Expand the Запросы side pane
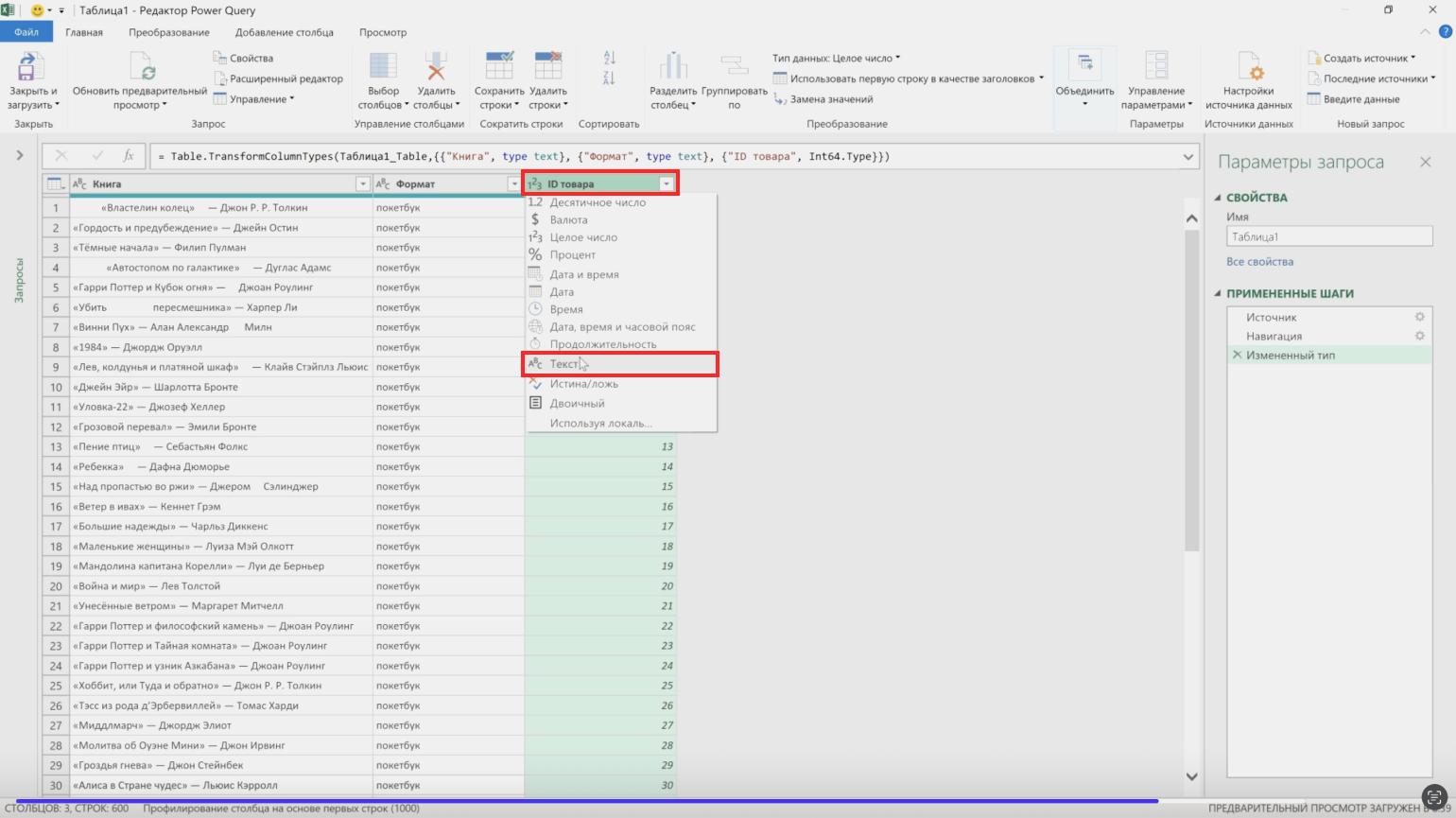 click(x=19, y=155)
